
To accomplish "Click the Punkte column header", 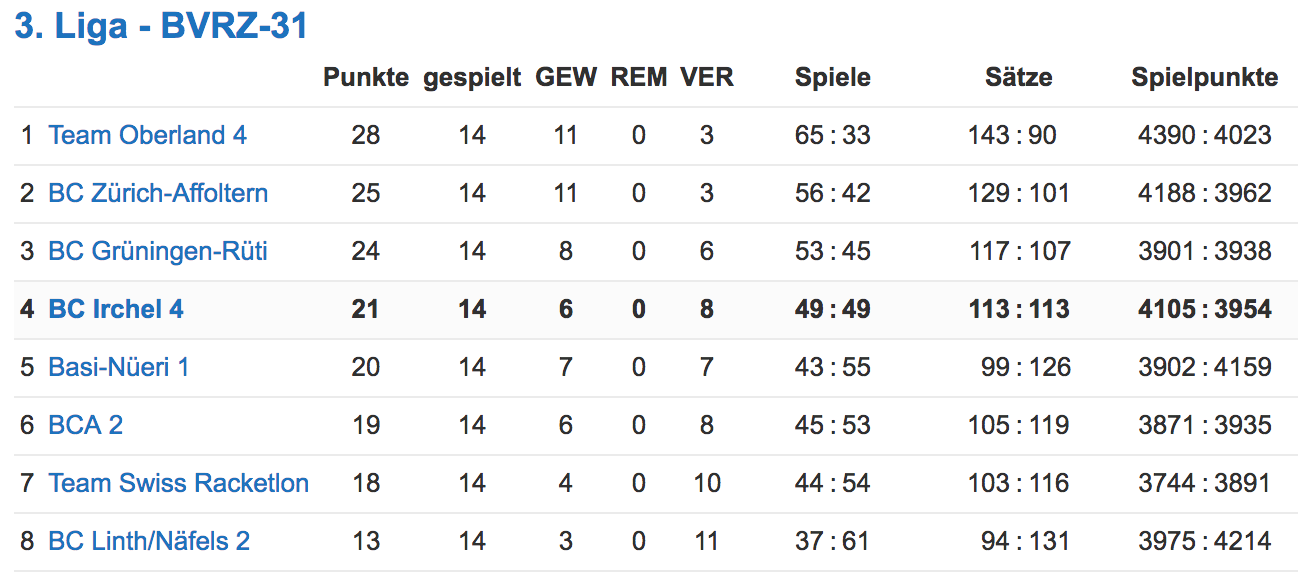I will (366, 77).
